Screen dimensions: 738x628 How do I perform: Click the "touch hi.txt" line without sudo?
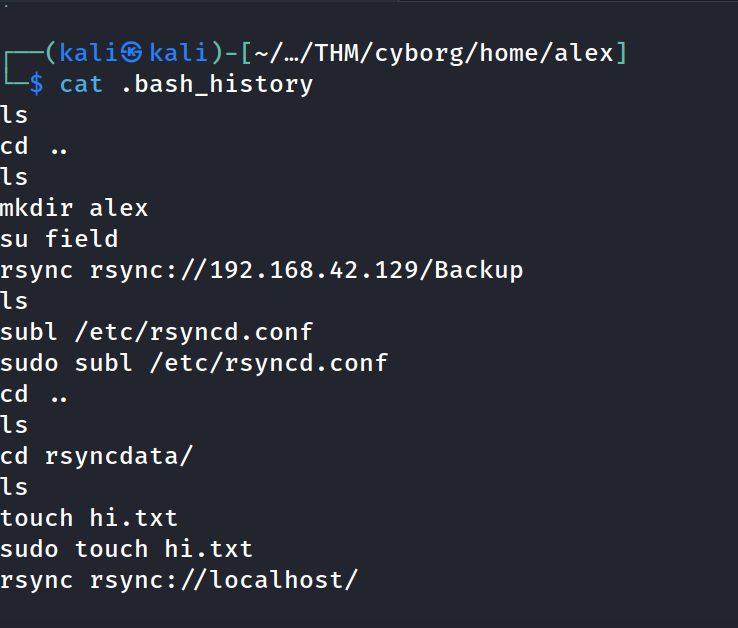pos(89,518)
